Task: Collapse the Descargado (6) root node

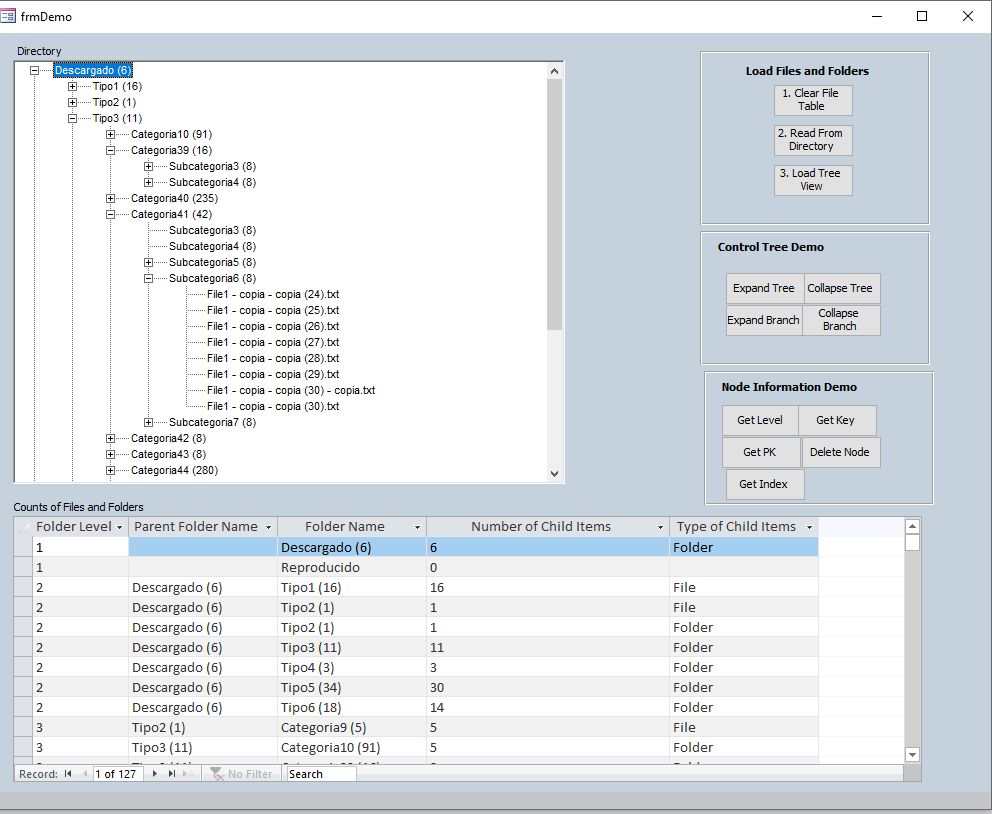Action: (34, 70)
